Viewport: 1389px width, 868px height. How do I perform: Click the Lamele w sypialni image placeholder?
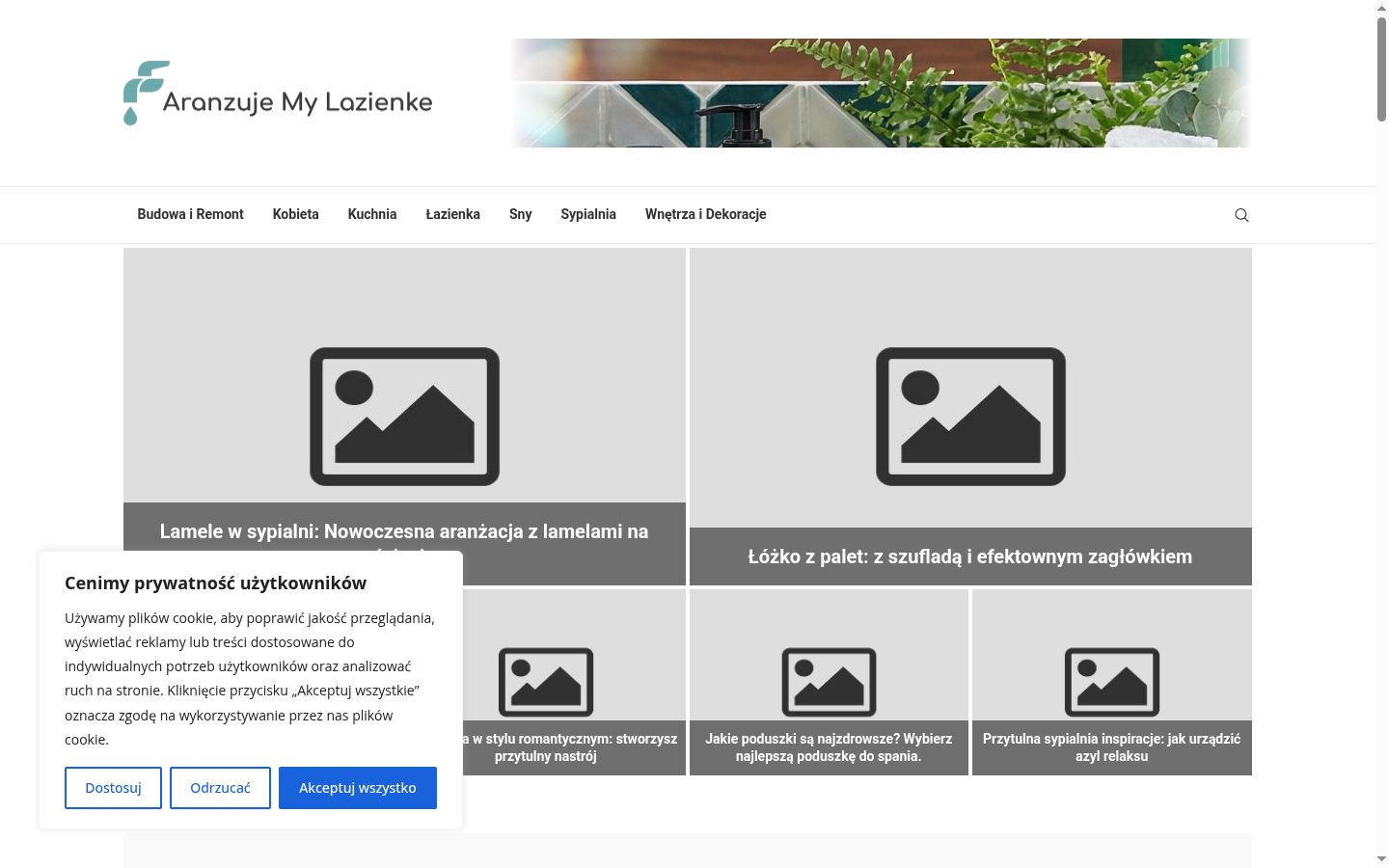coord(404,417)
